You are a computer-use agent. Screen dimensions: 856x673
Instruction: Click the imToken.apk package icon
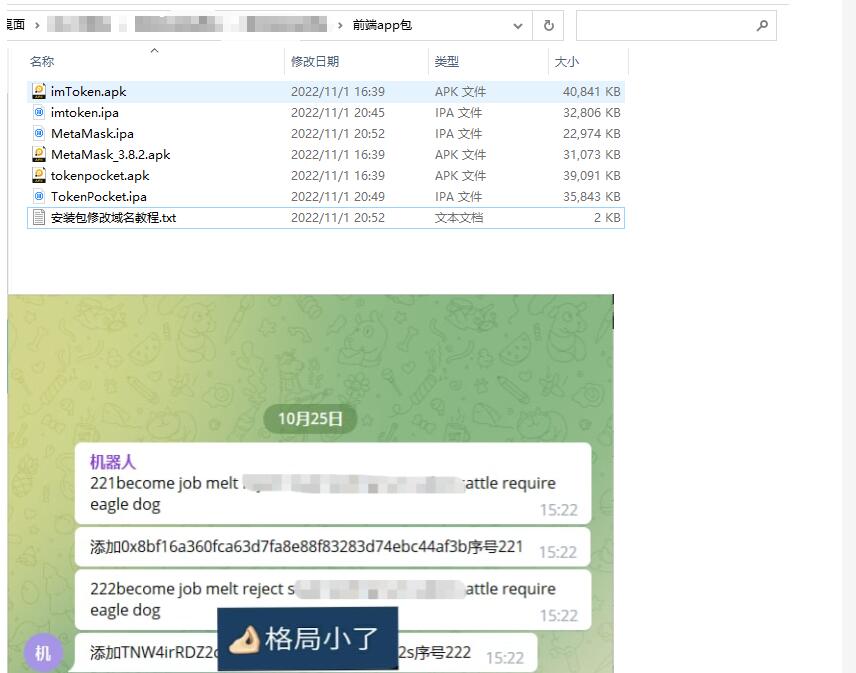(40, 91)
